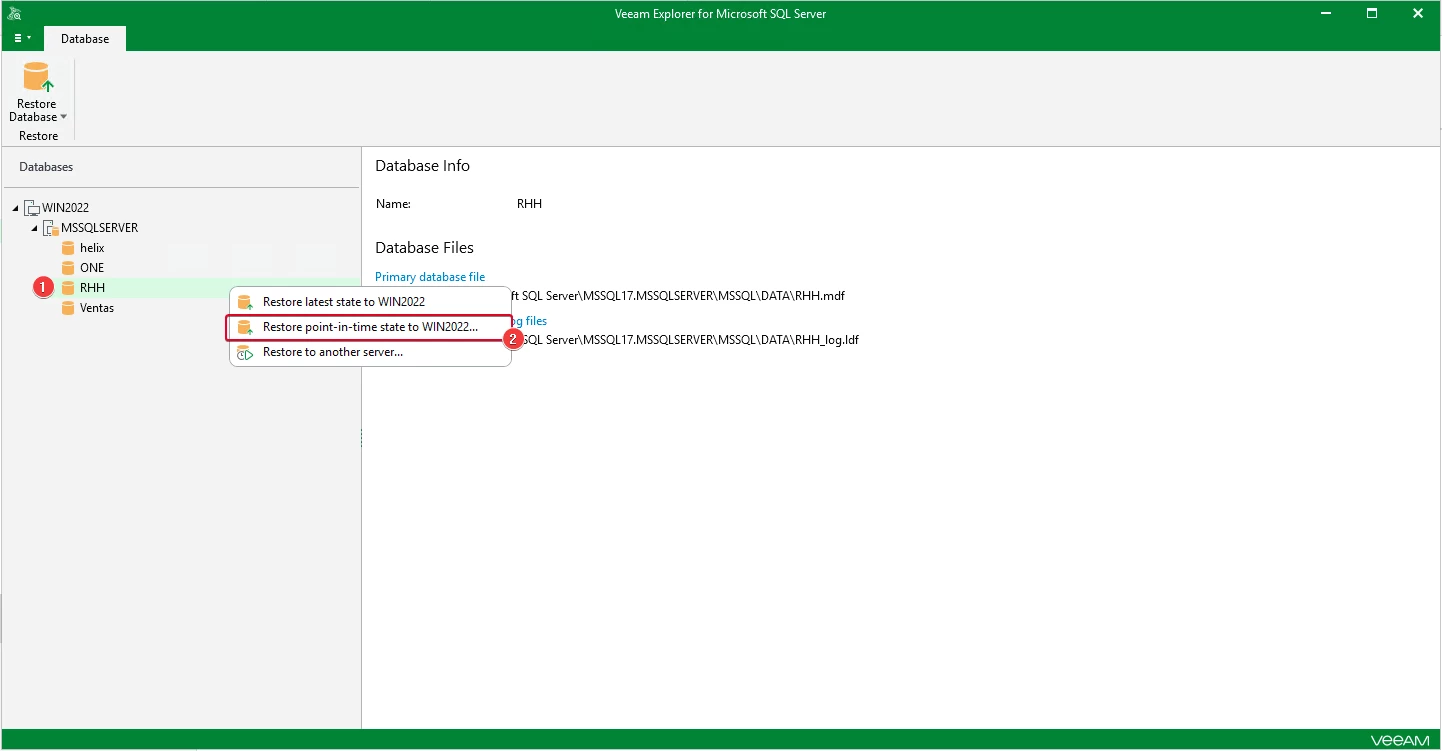Click the Restore group label in ribbon
This screenshot has height=751, width=1442.
(x=38, y=136)
